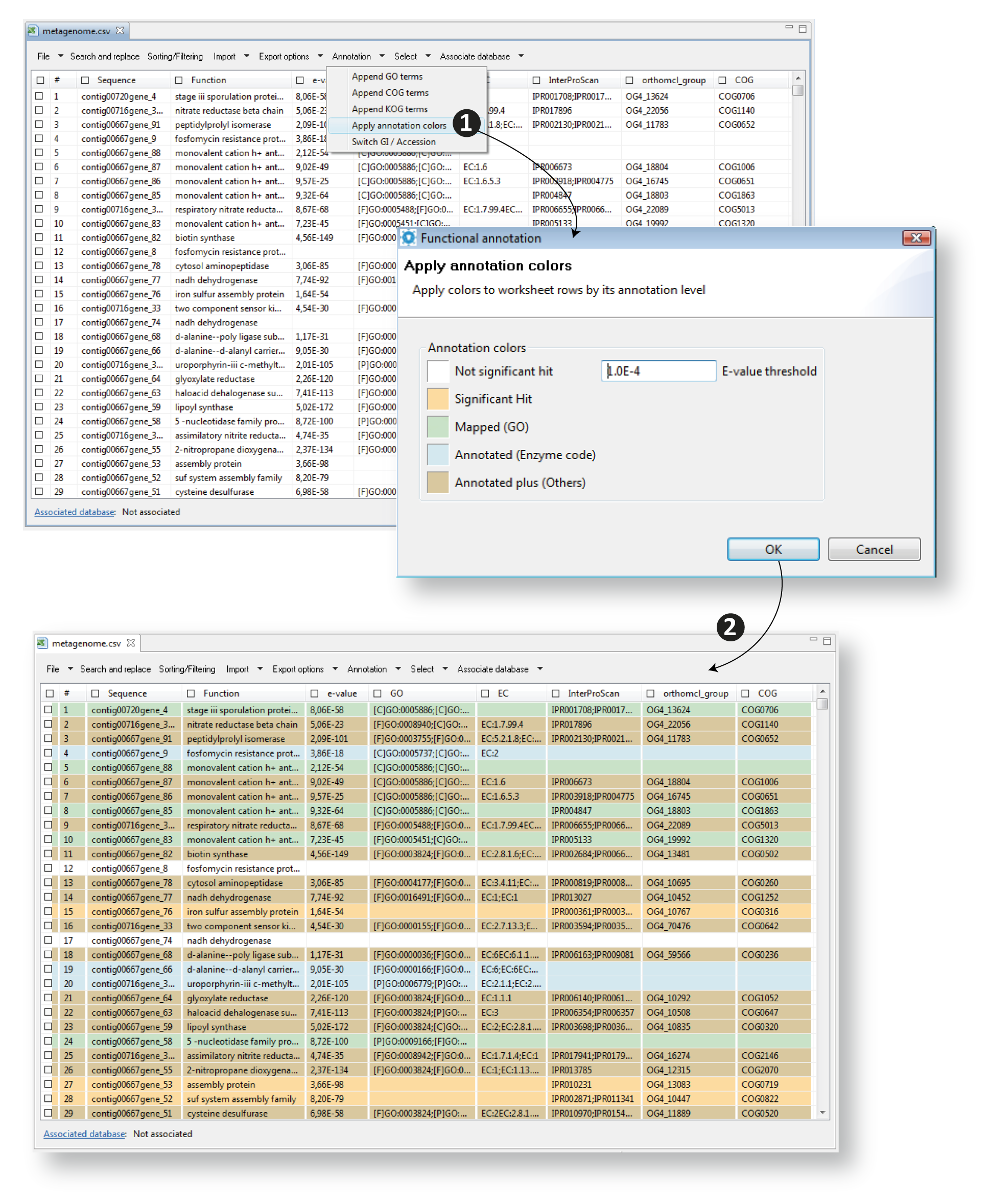Viewport: 989px width, 1204px height.
Task: Click the metagenome.csv file icon in top tab
Action: [33, 31]
